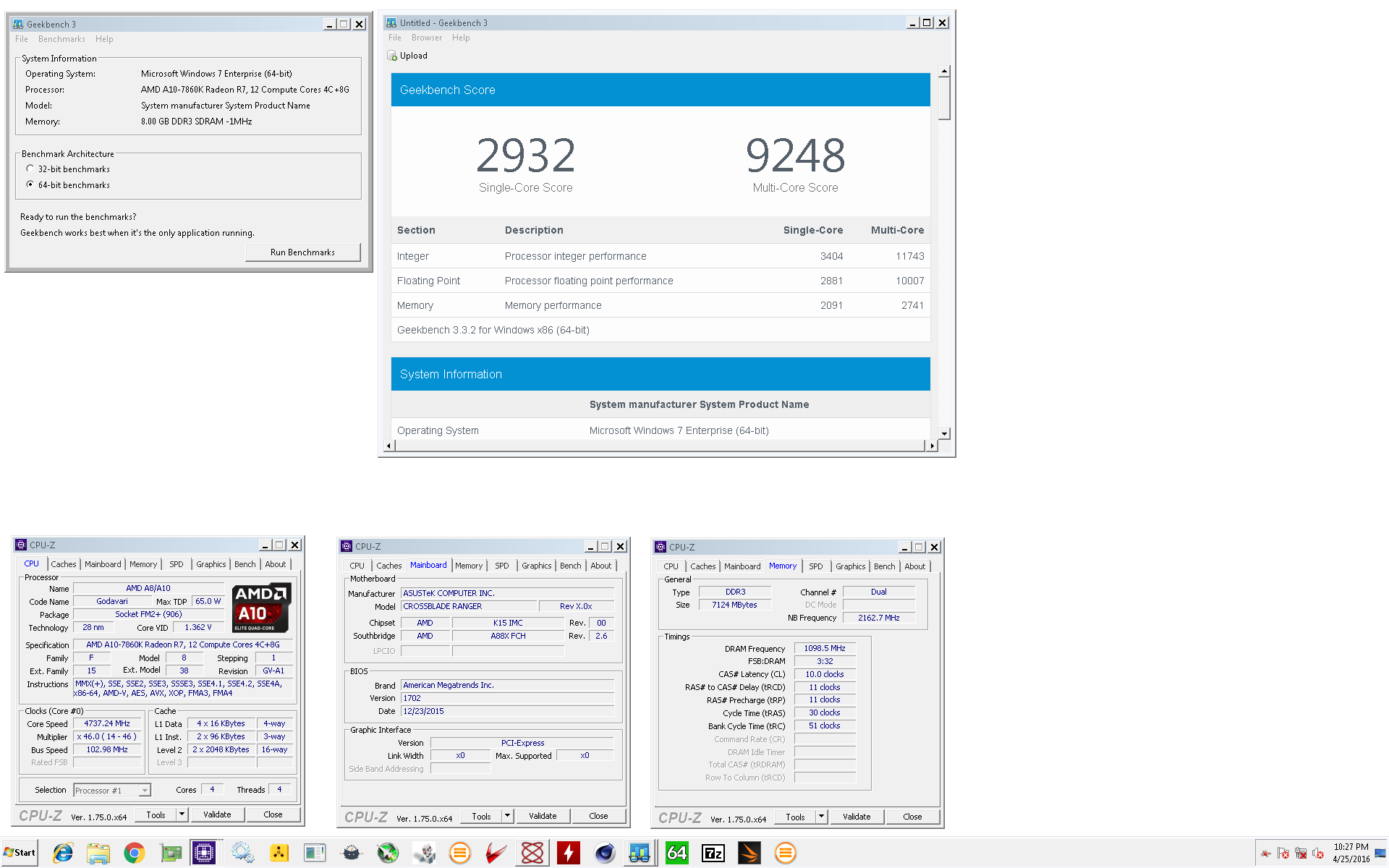The width and height of the screenshot is (1389, 868).
Task: Open Internet Explorer from the taskbar
Action: coord(63,854)
